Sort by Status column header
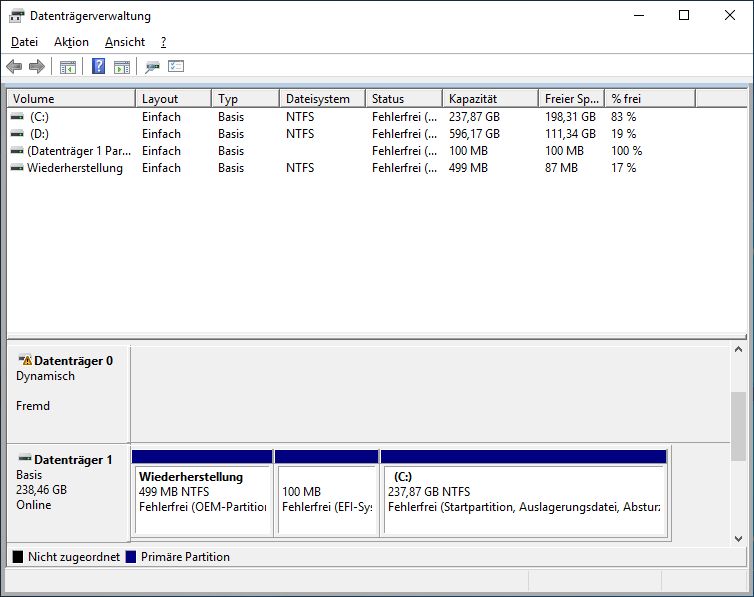 point(404,99)
